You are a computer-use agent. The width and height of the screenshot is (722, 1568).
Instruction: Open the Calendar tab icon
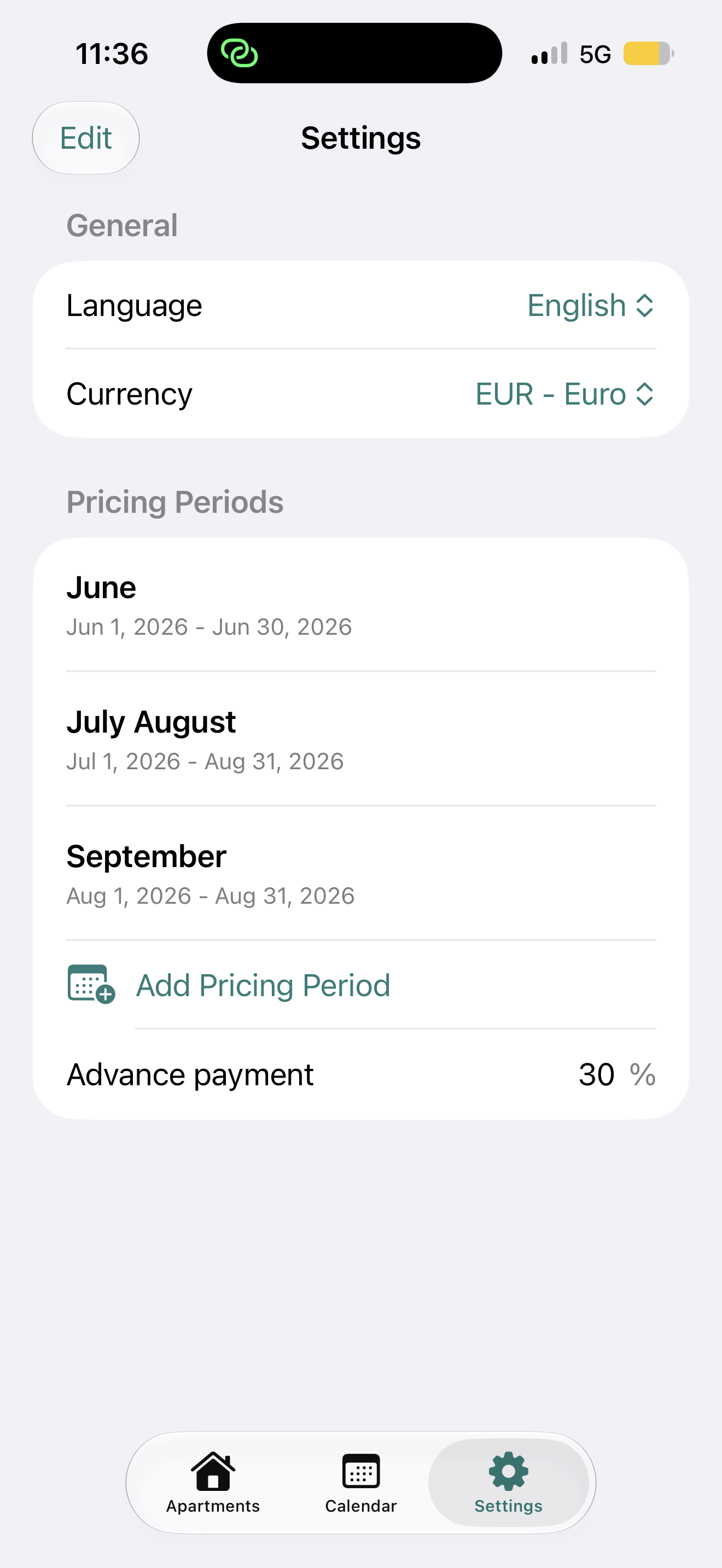pos(361,1471)
